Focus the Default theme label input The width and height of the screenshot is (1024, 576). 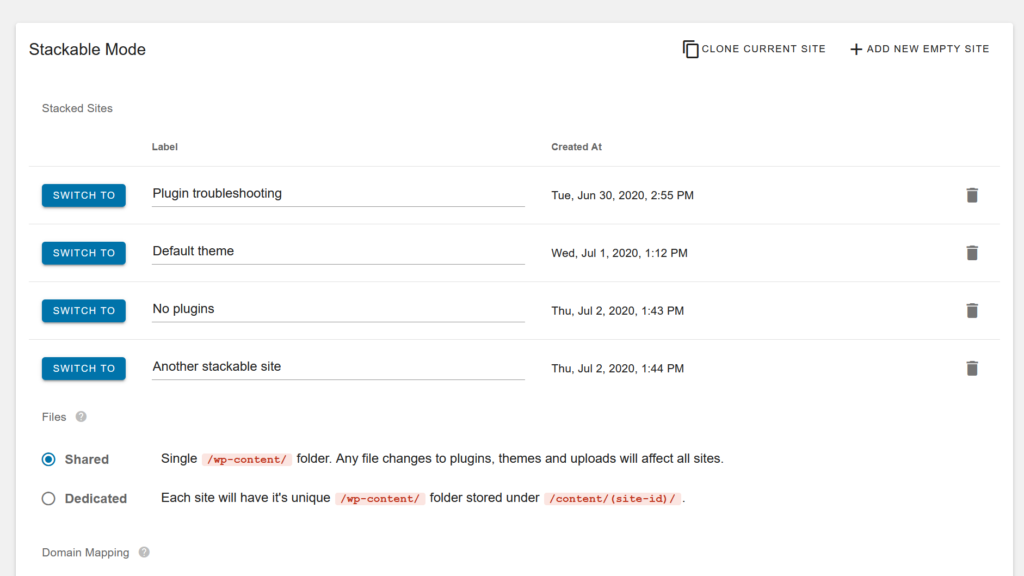tap(338, 251)
